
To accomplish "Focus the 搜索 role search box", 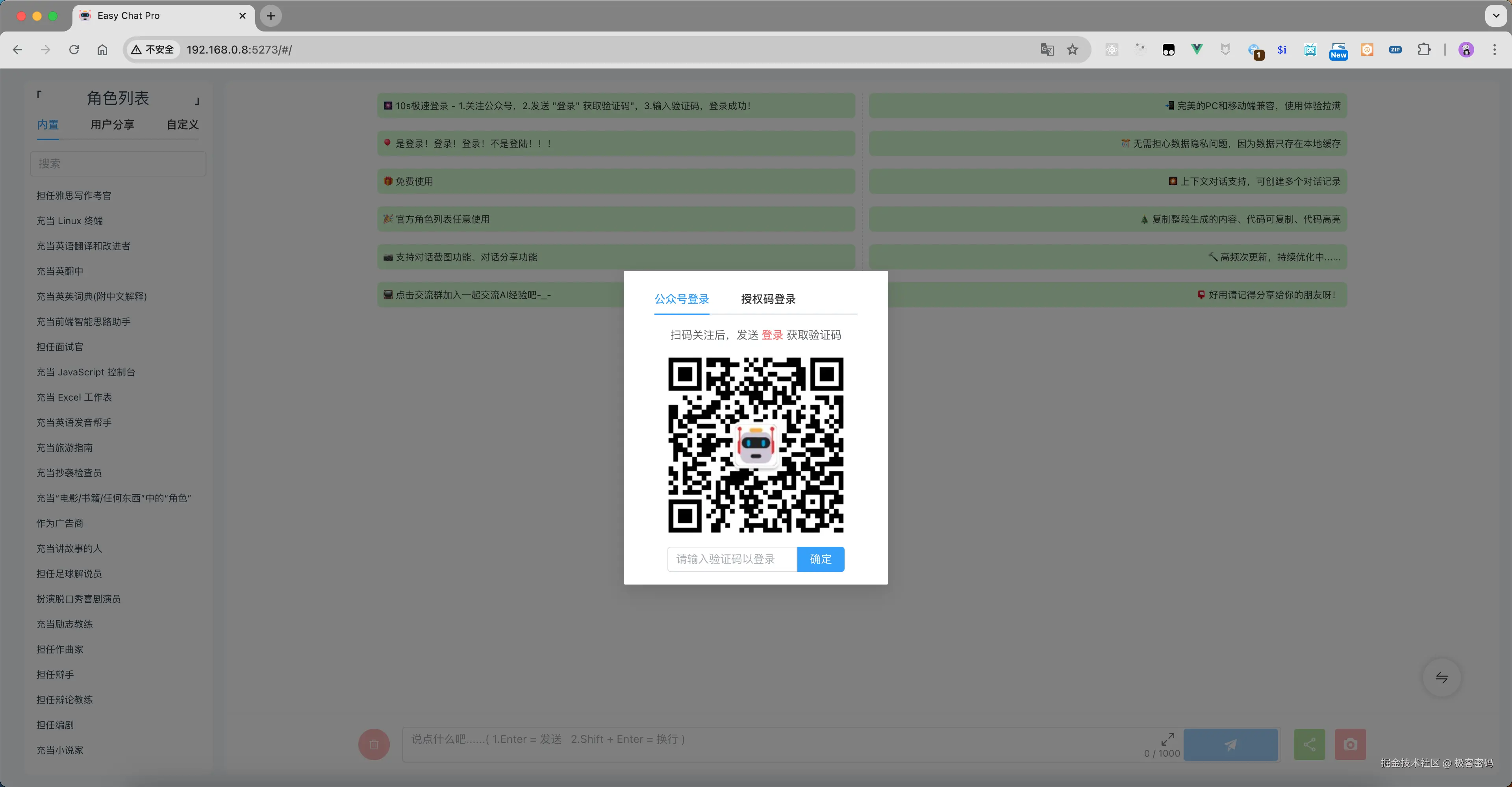I will point(118,163).
